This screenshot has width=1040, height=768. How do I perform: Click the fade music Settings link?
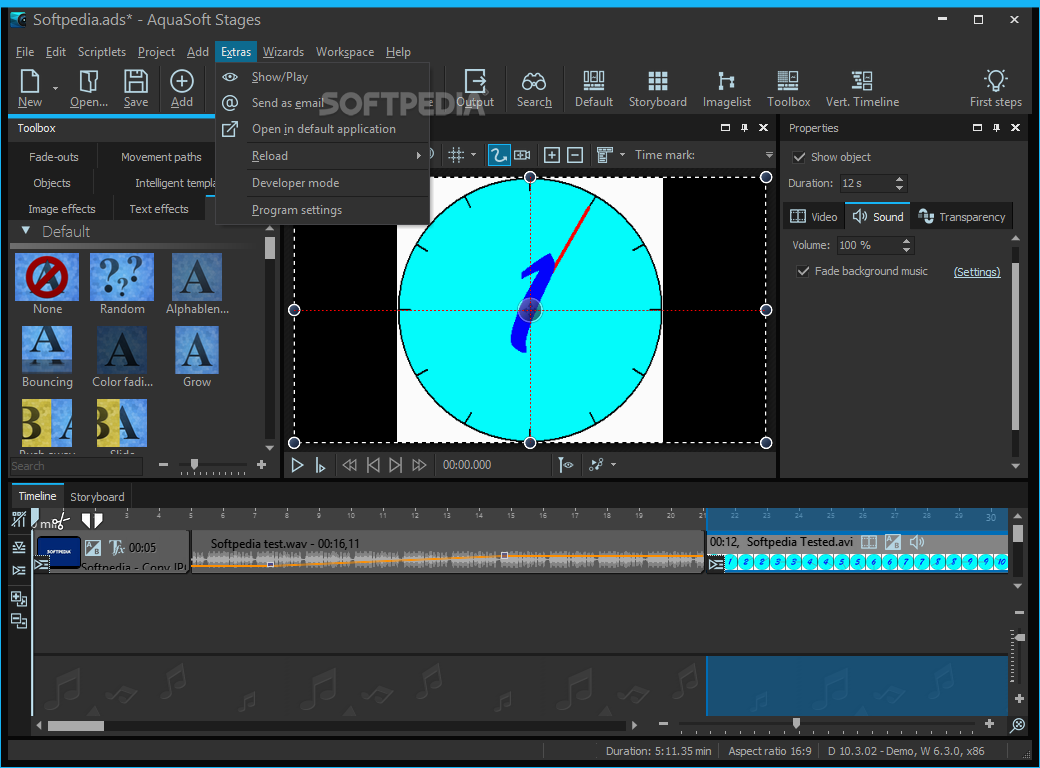pos(976,272)
